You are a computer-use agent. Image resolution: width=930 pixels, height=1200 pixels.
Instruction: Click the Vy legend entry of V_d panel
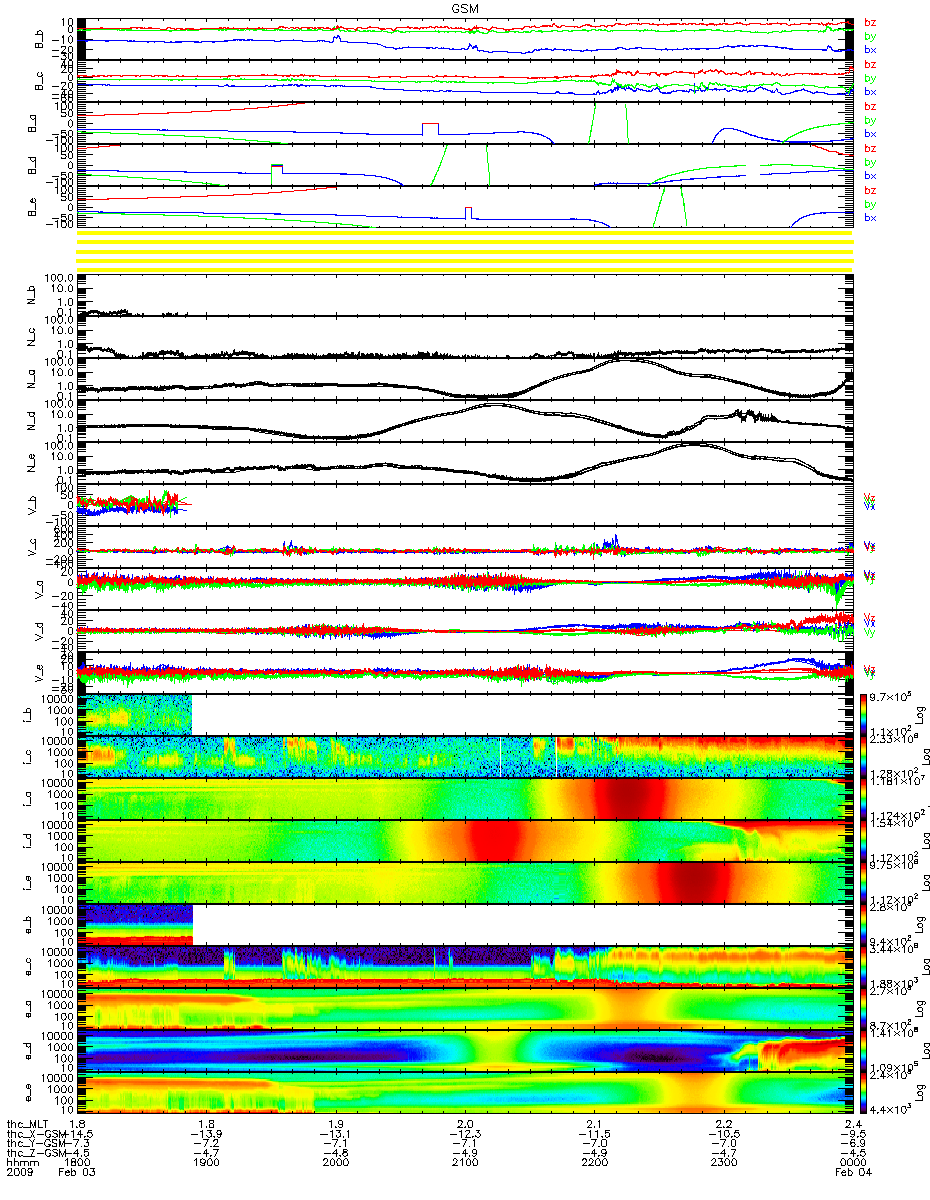tap(870, 632)
